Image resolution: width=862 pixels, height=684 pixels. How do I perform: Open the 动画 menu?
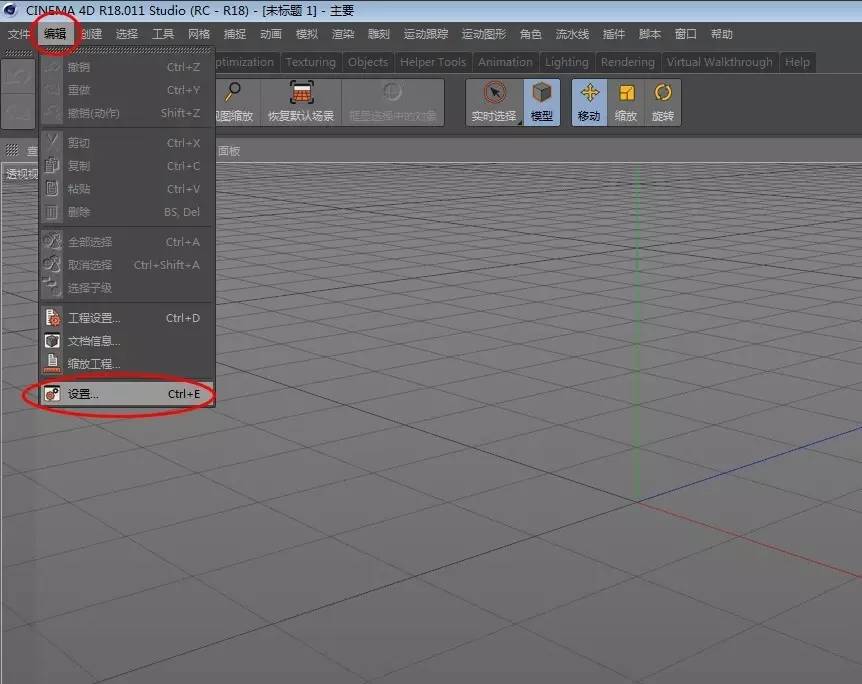coord(271,34)
